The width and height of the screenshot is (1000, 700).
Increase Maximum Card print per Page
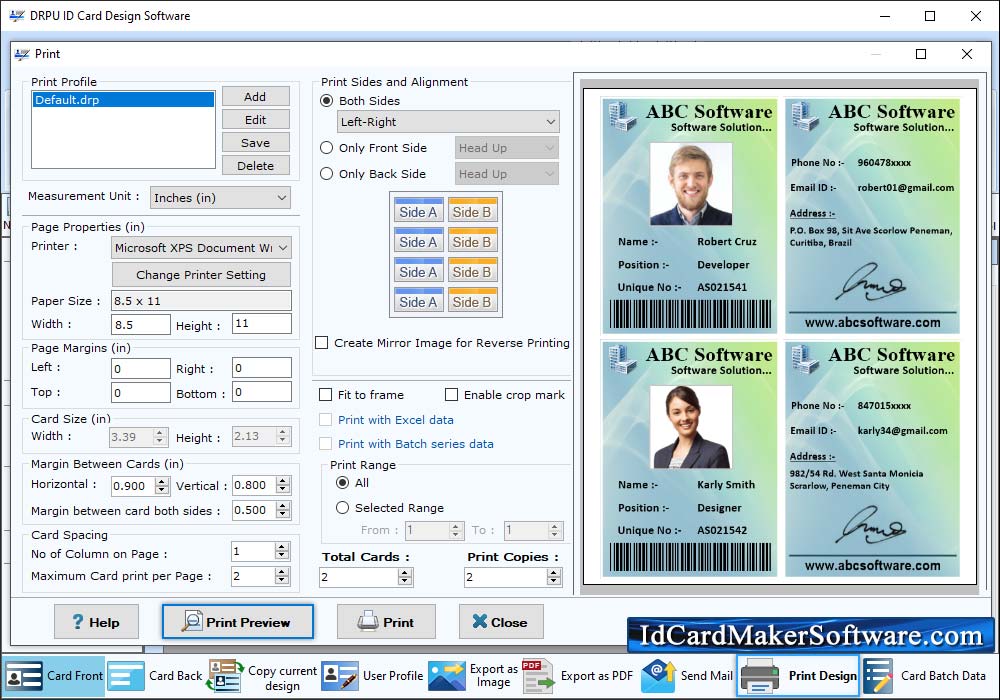282,572
